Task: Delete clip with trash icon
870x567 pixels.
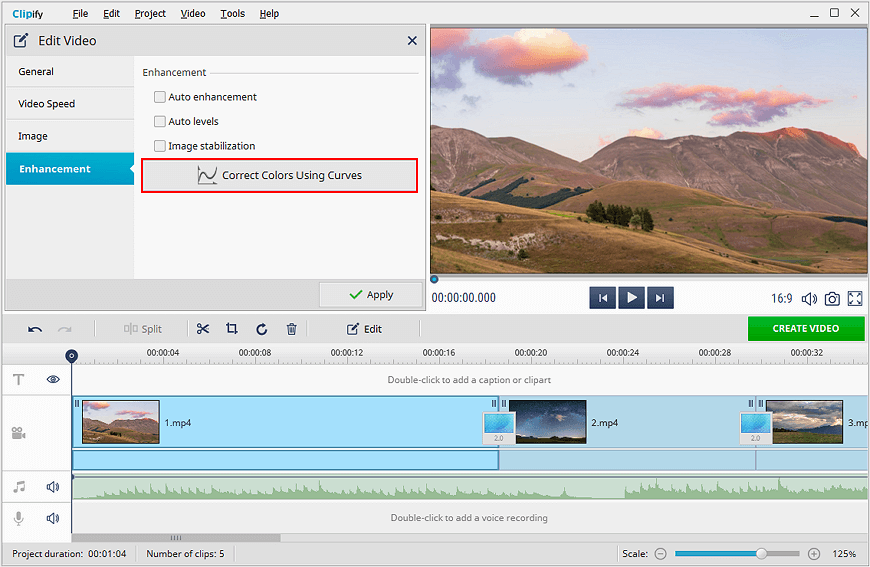Action: pos(291,329)
